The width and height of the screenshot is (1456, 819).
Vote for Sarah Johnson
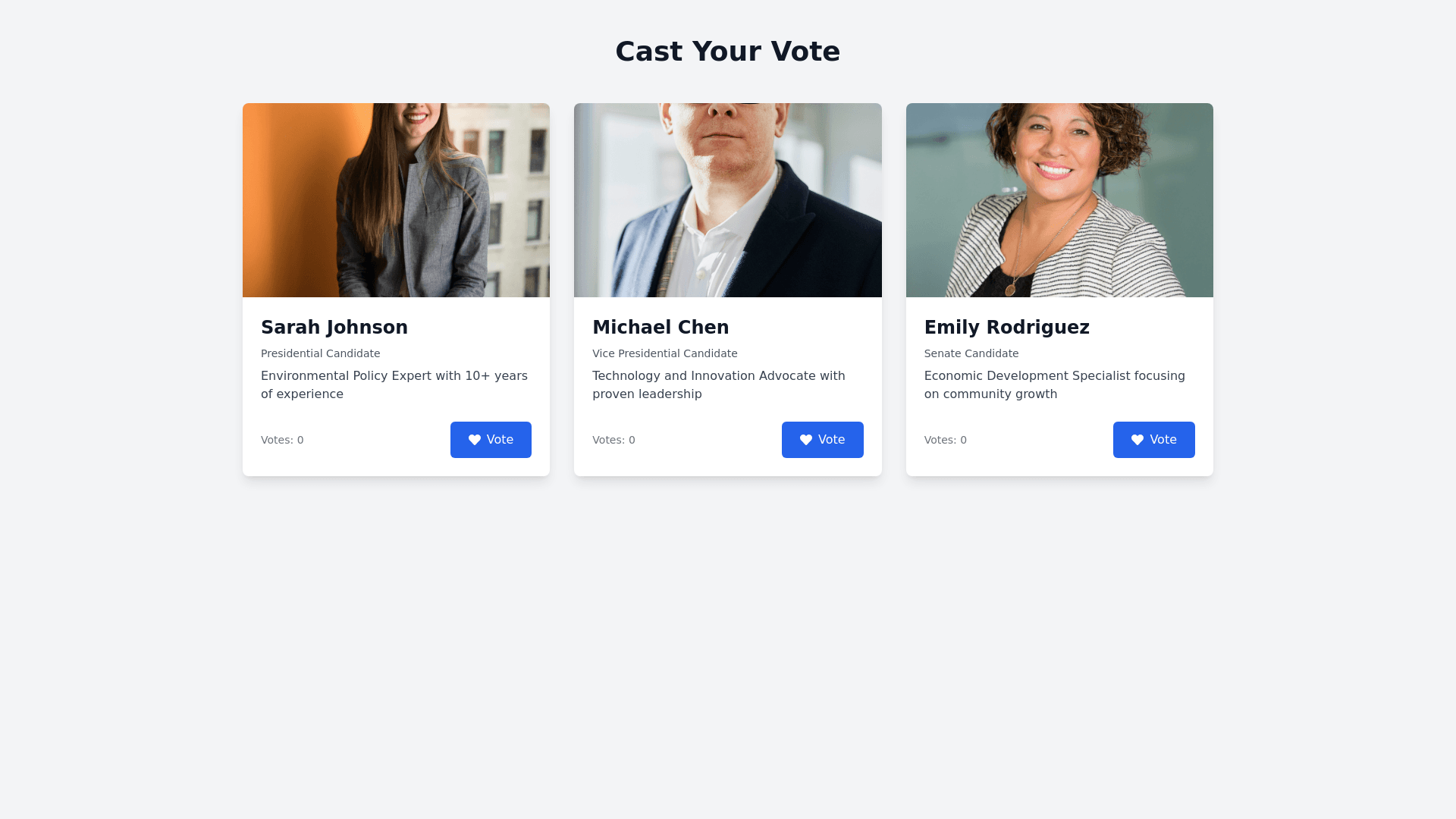click(x=491, y=440)
